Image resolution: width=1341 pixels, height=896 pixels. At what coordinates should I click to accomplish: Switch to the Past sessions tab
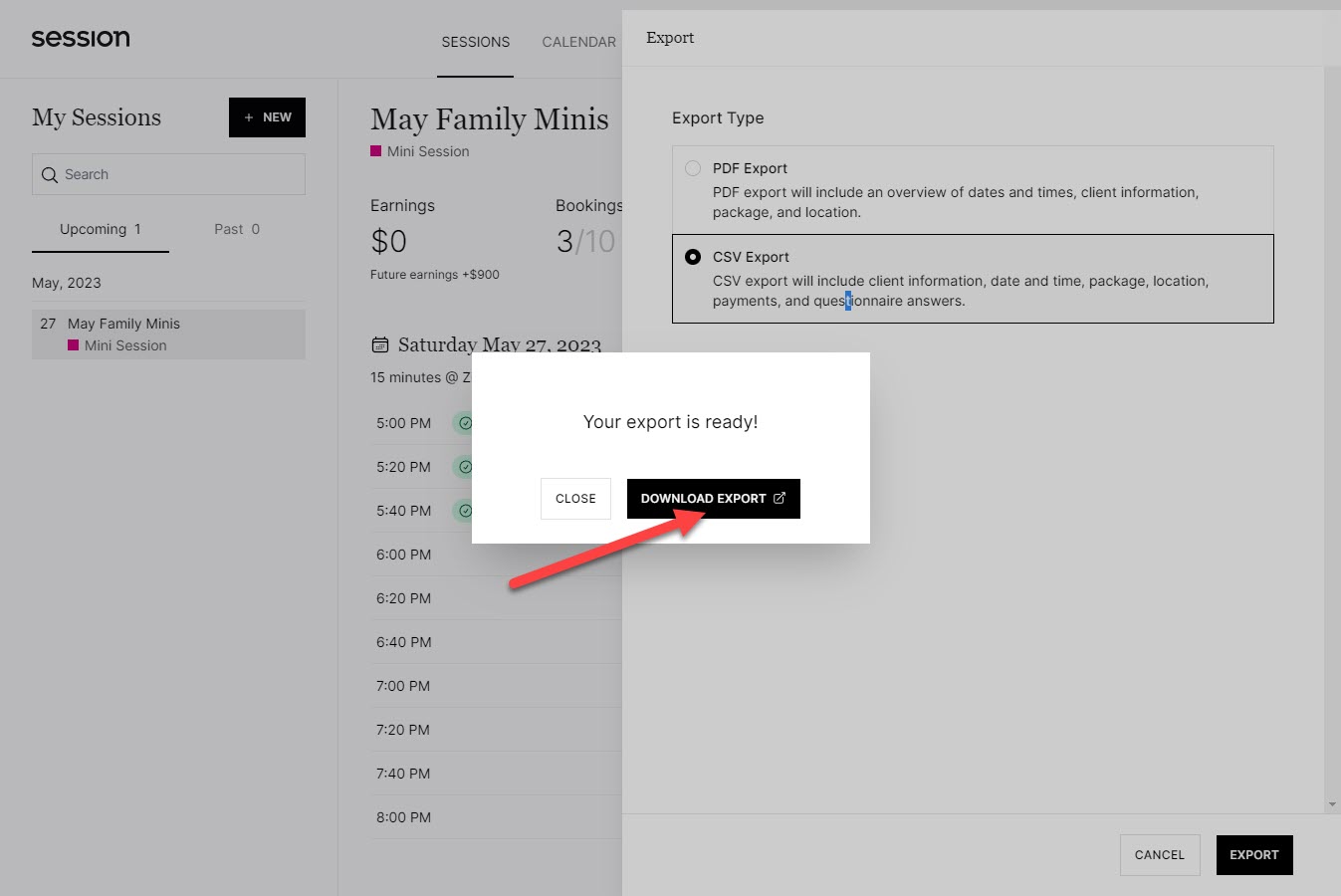[x=237, y=229]
